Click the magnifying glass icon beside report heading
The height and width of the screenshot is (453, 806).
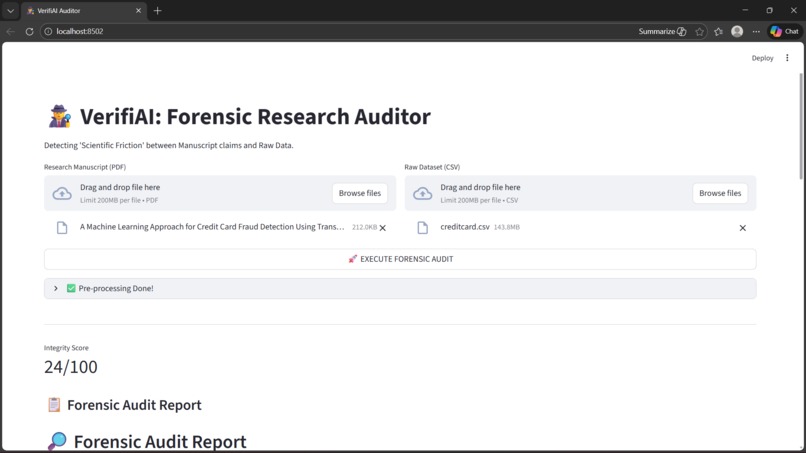tap(57, 441)
